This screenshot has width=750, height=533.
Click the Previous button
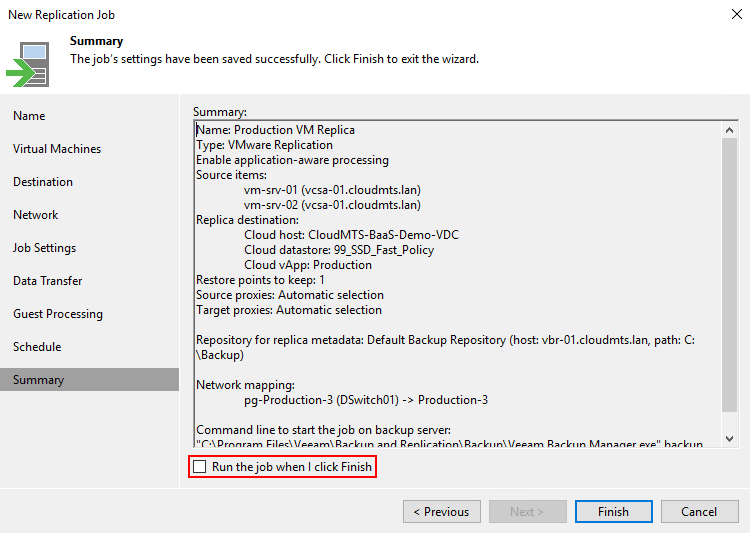[442, 512]
